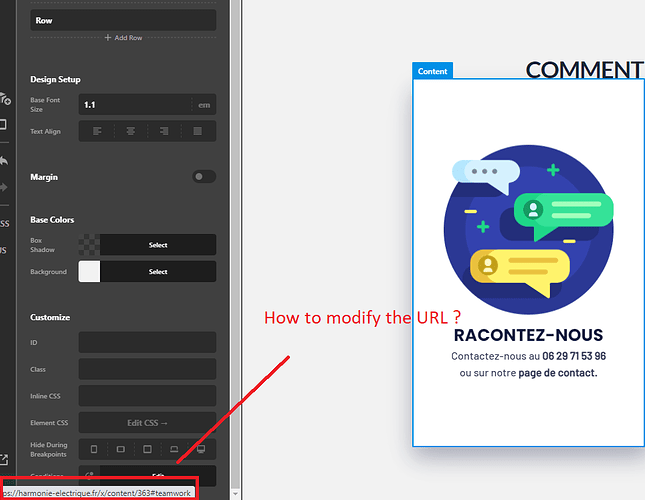Open the em unit selector for Base Font Size
This screenshot has height=500, width=645.
coord(204,105)
